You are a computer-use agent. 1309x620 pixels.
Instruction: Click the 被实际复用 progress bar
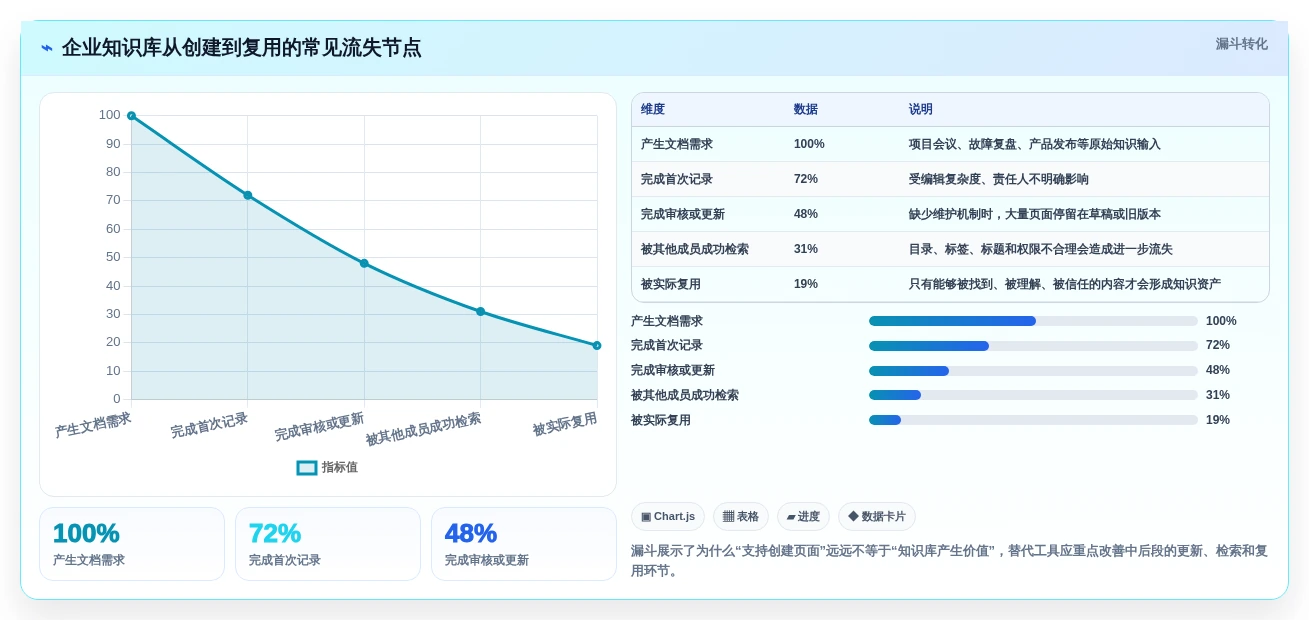click(x=1033, y=420)
